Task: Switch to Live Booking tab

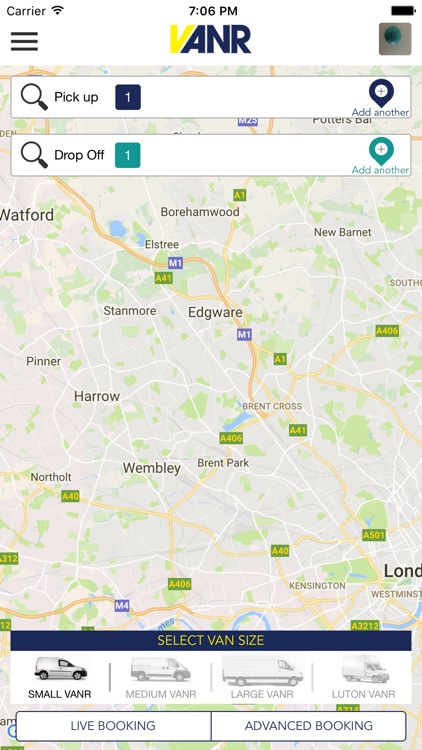Action: [113, 726]
